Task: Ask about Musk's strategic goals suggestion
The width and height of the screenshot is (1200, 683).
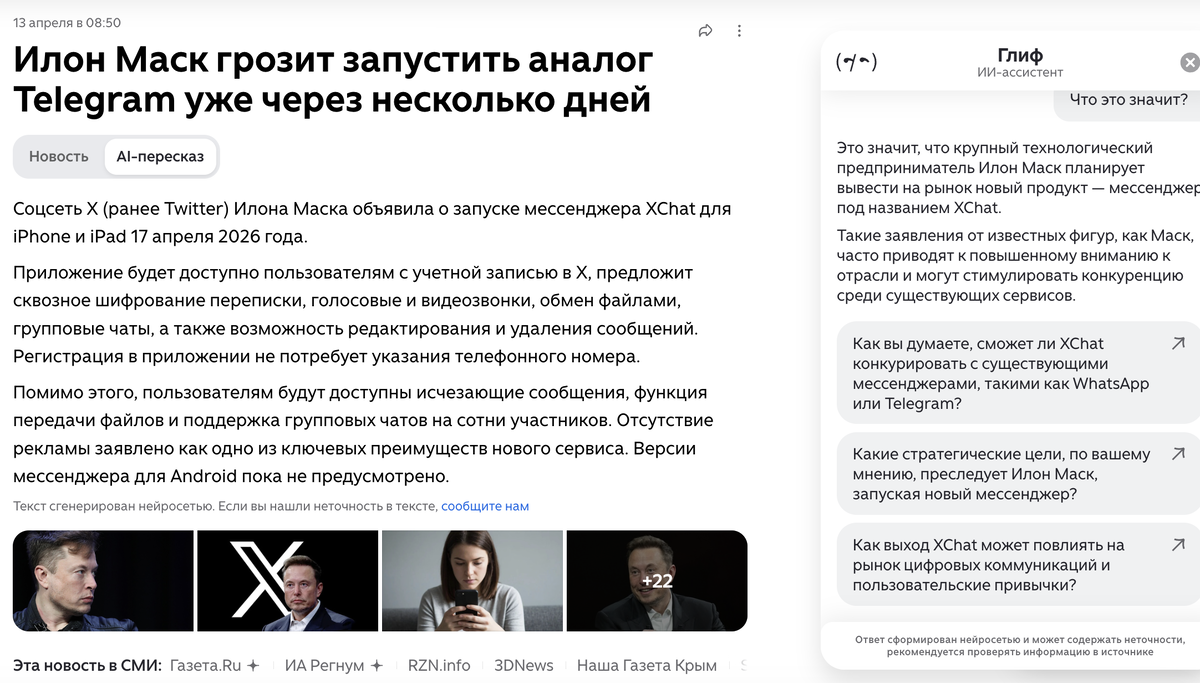Action: point(1018,474)
